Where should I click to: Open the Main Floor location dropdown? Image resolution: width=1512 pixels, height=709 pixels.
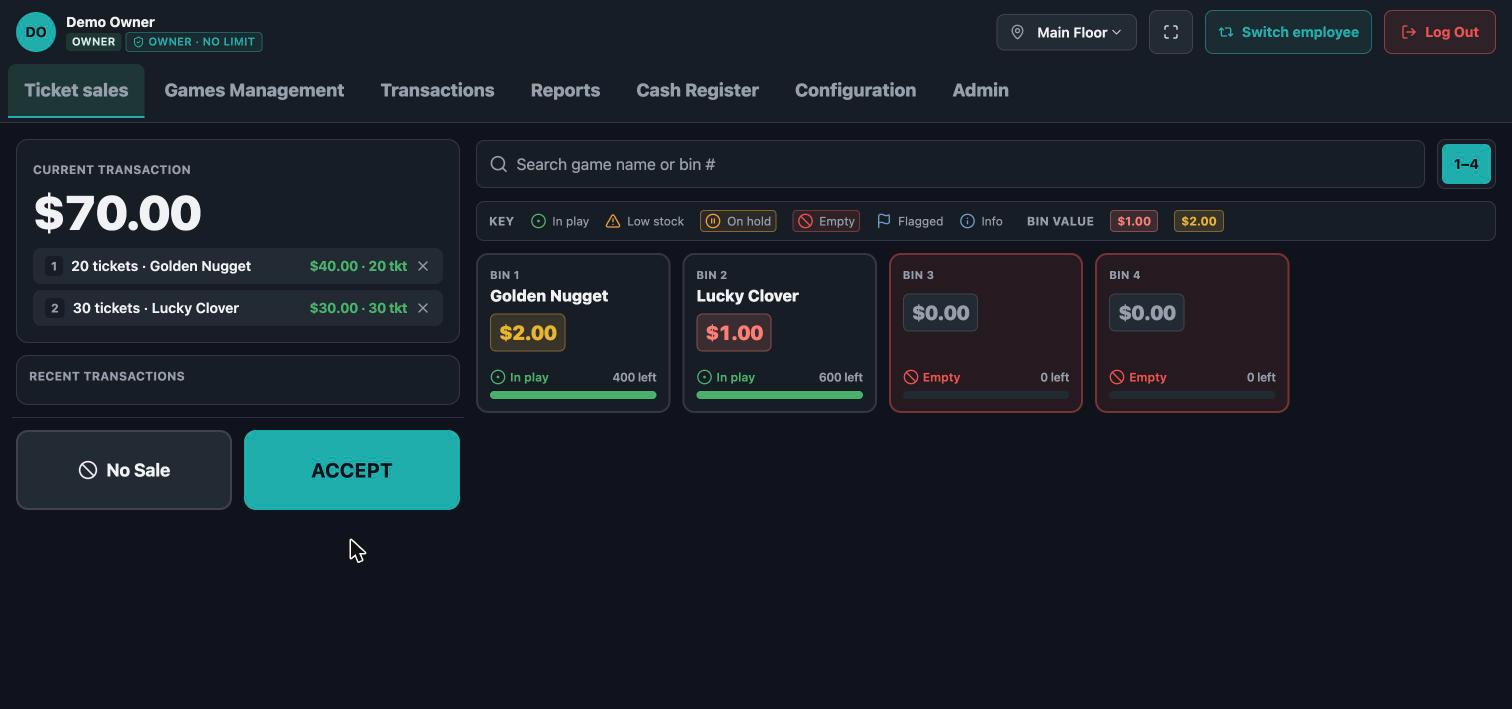tap(1066, 32)
